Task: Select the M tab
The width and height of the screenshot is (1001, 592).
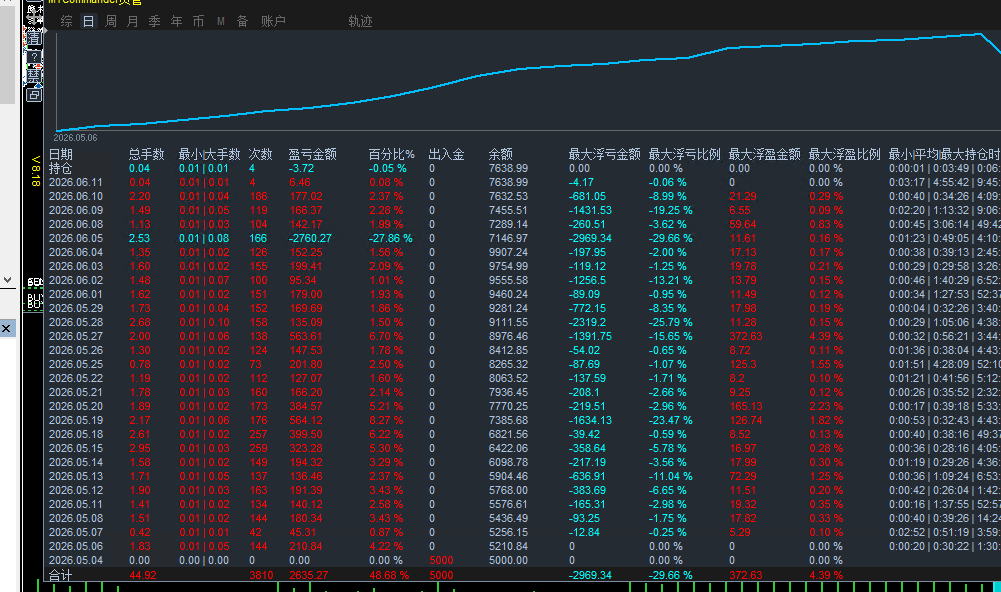Action: (x=220, y=21)
